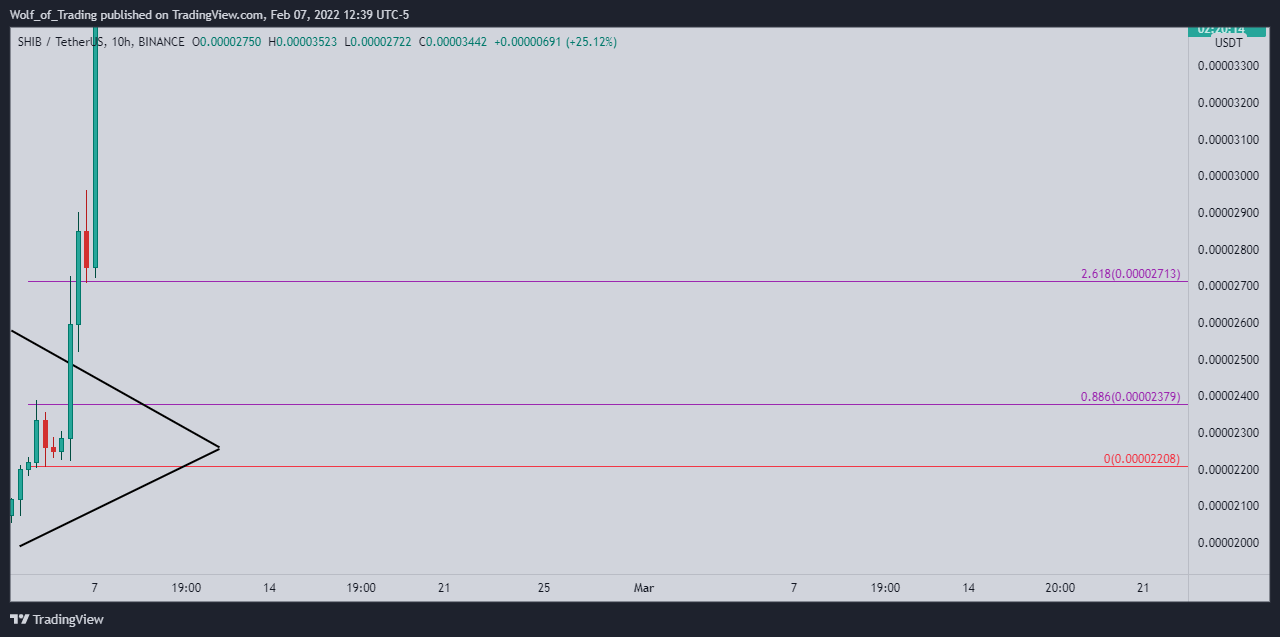Image resolution: width=1280 pixels, height=637 pixels.
Task: Click the 0.00002100 price axis label
Action: tap(1228, 506)
